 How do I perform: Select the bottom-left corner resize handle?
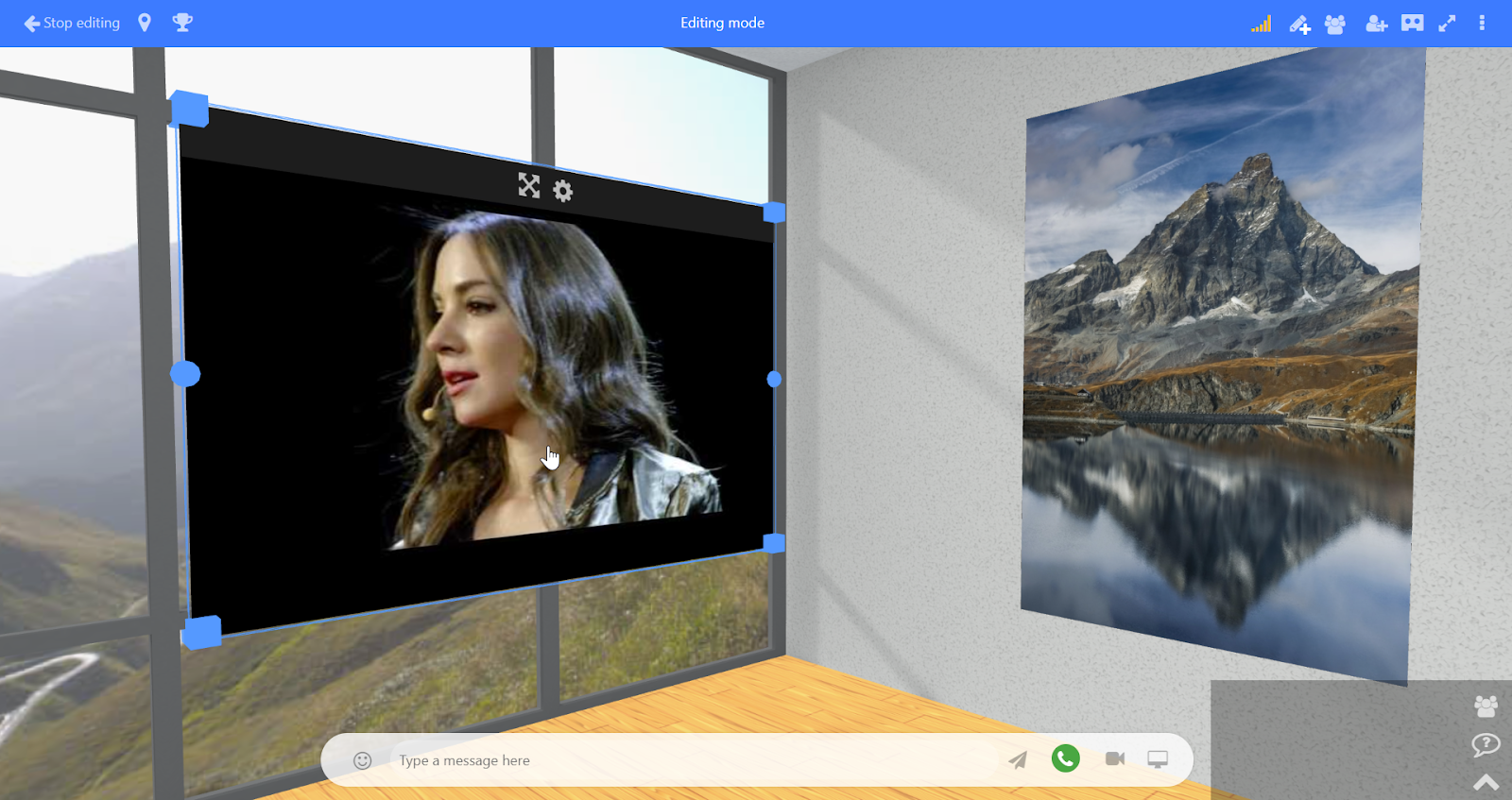pos(201,632)
